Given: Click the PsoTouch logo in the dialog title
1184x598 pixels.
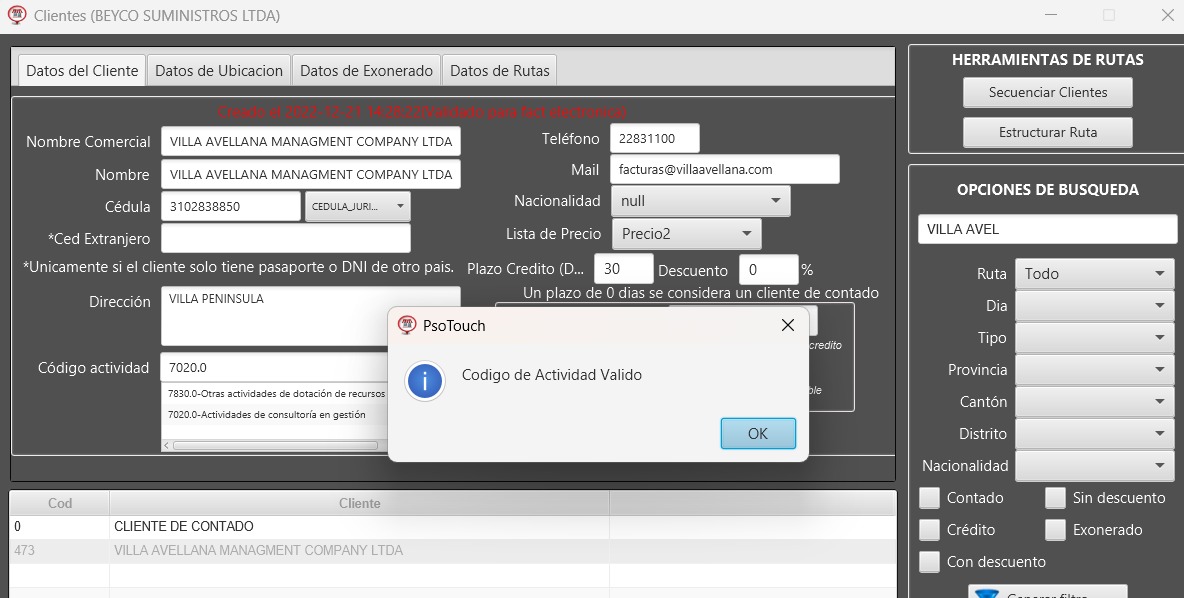Looking at the screenshot, I should (x=406, y=325).
